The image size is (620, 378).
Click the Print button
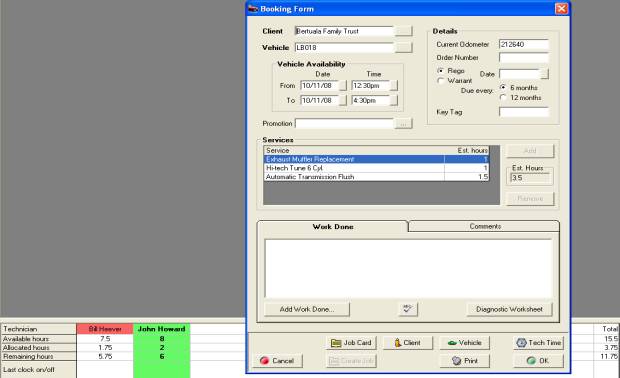pyautogui.click(x=465, y=361)
